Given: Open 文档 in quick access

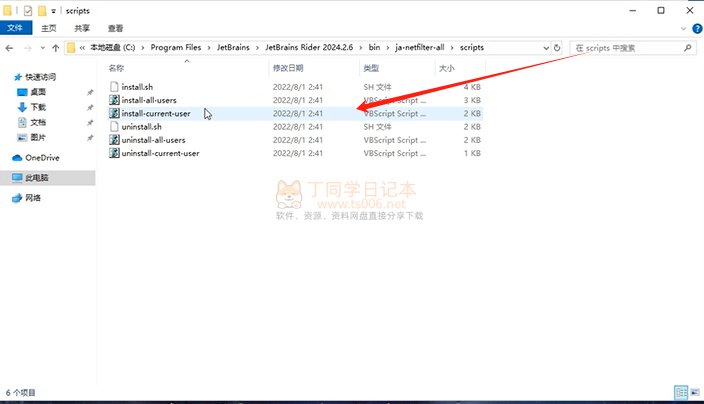Looking at the screenshot, I should (x=38, y=122).
